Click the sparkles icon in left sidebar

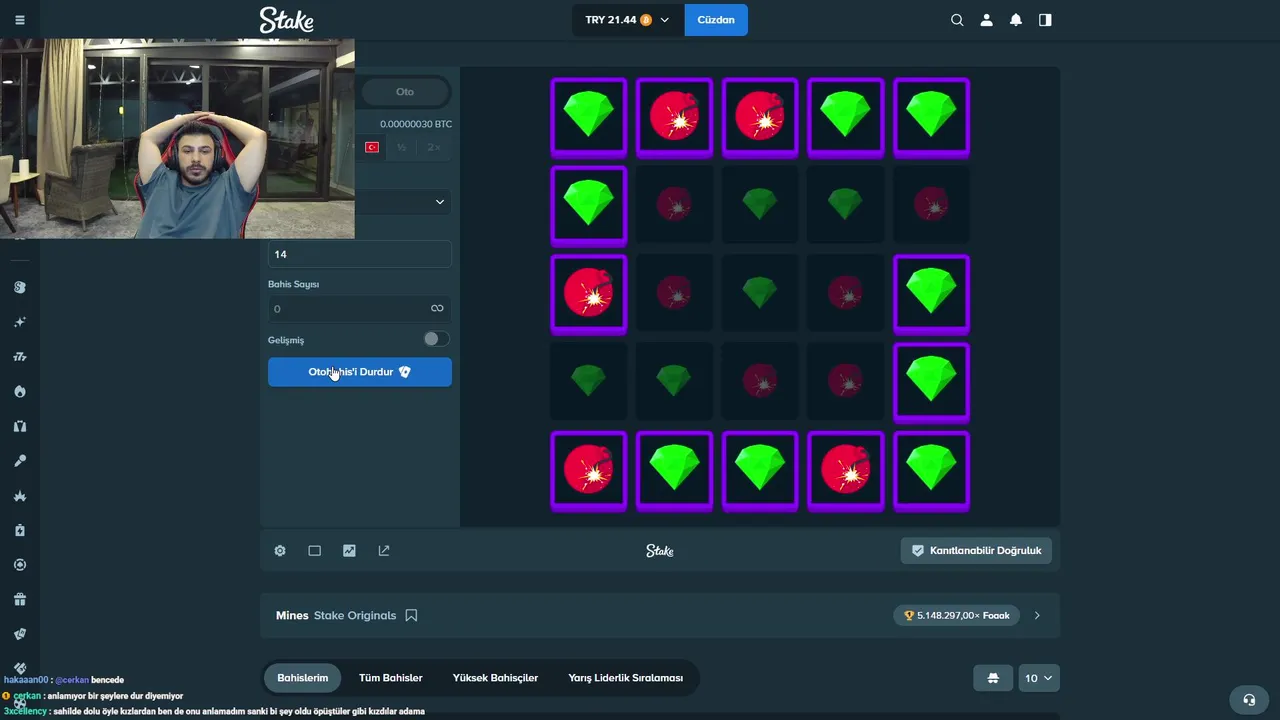(x=20, y=322)
